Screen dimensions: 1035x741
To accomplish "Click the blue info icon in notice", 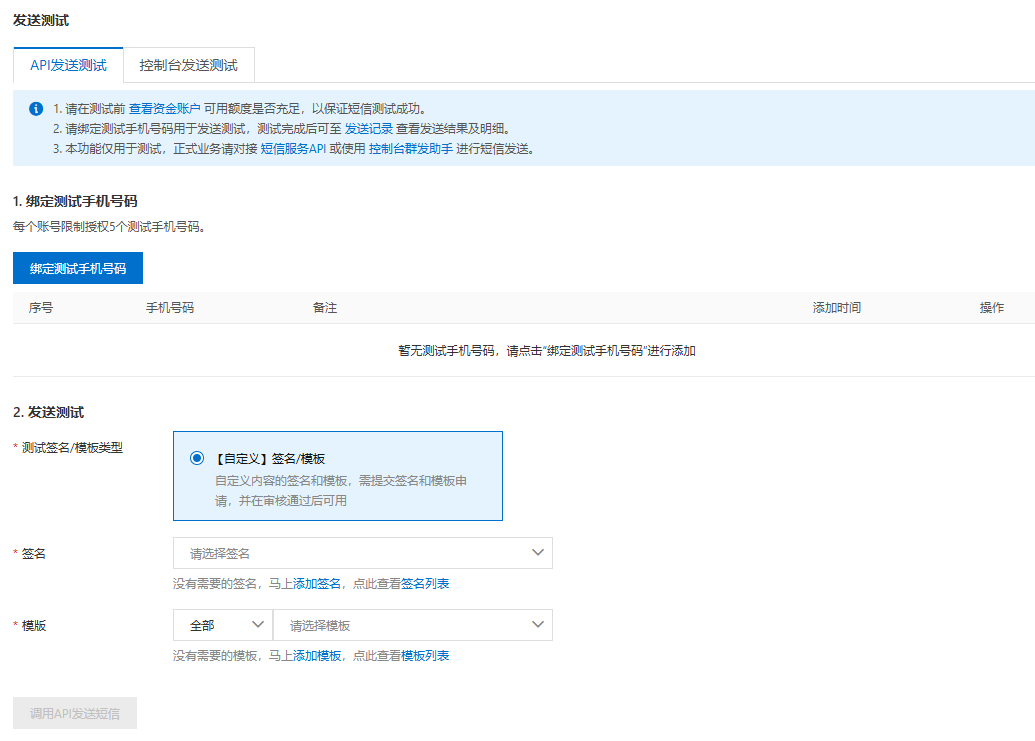I will click(36, 109).
